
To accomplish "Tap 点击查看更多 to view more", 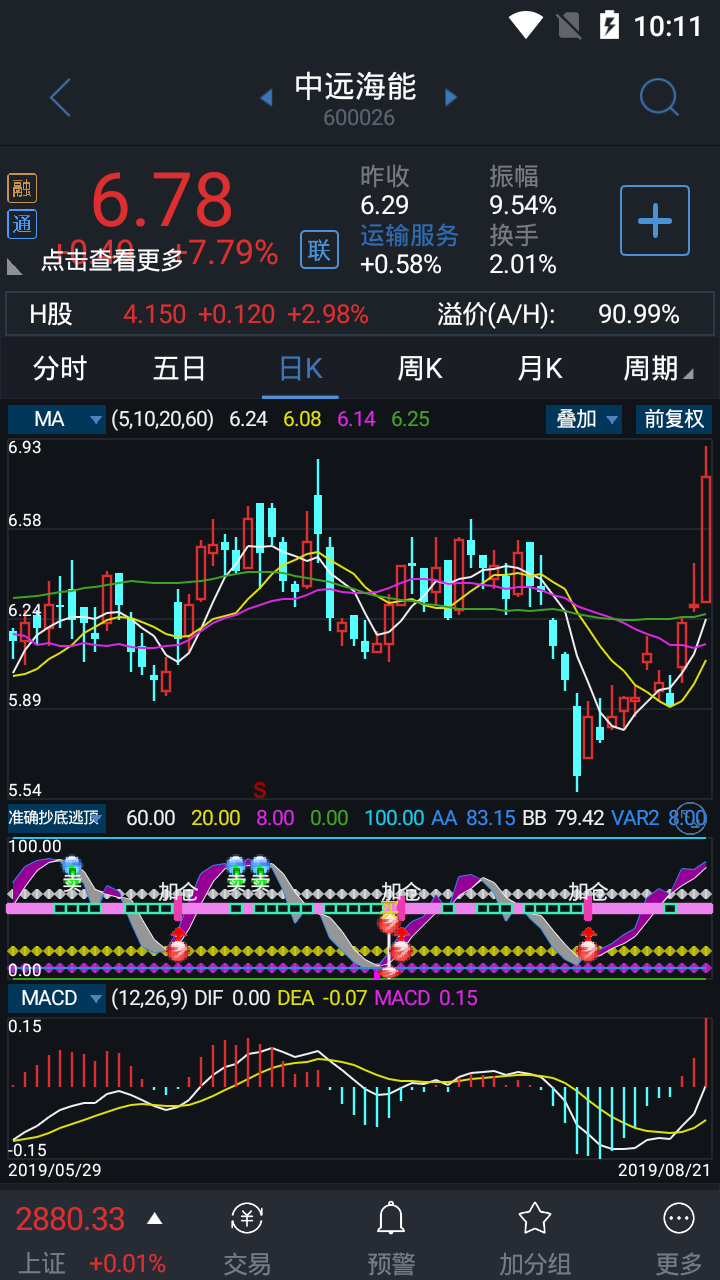I will pos(112,260).
